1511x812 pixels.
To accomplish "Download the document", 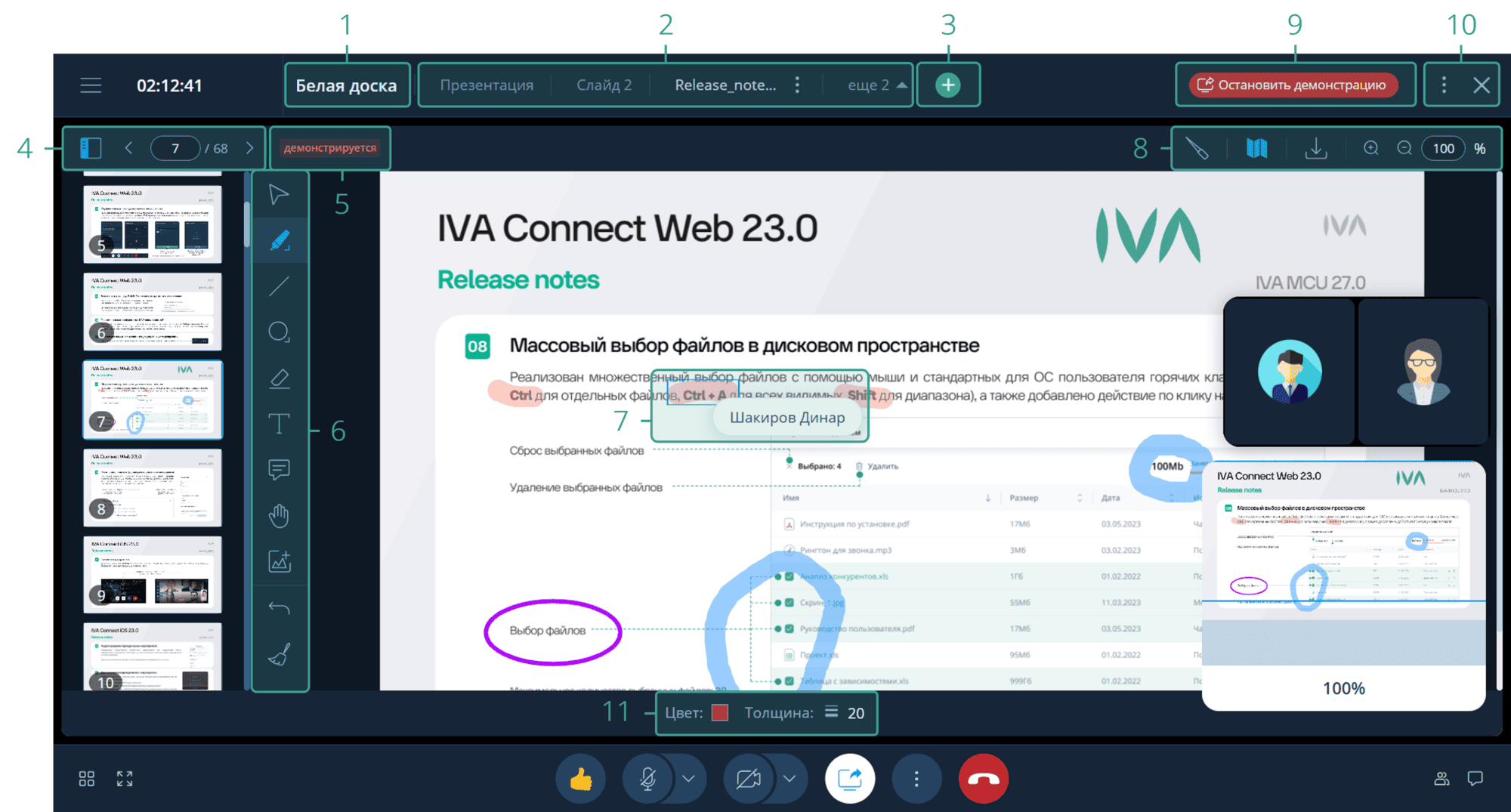I will (x=1316, y=148).
